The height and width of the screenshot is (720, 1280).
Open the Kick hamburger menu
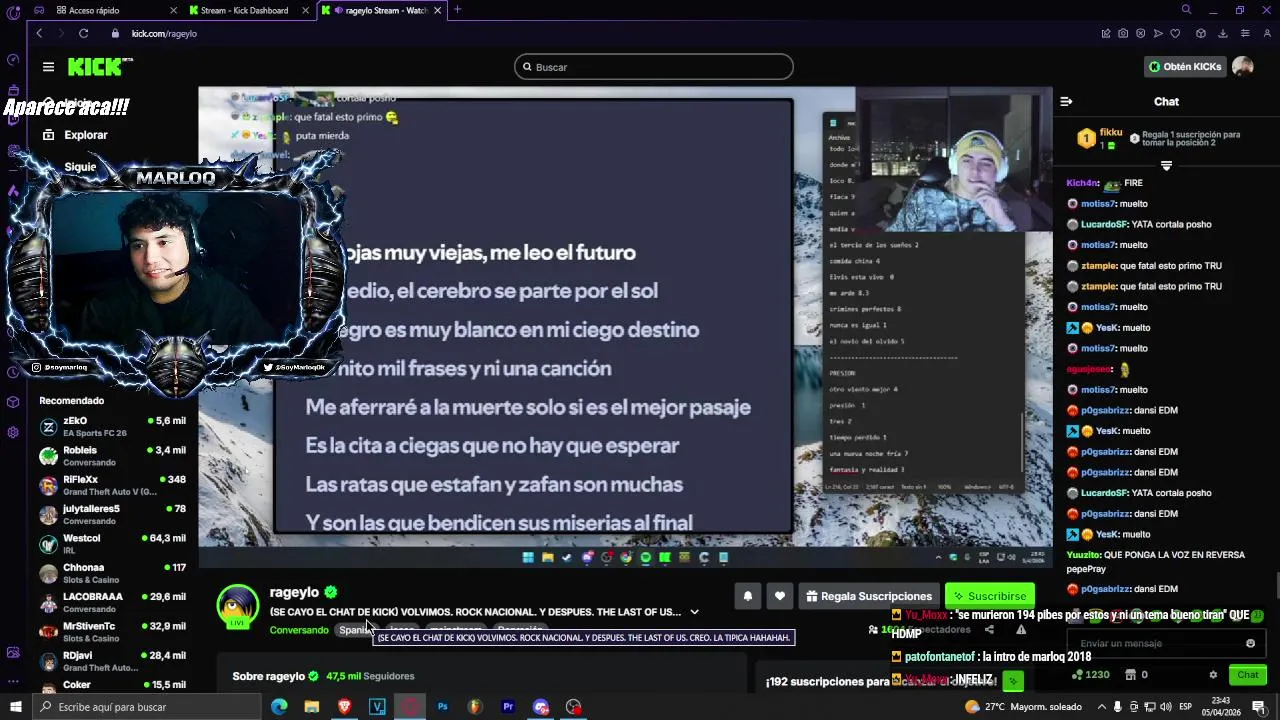[x=48, y=67]
